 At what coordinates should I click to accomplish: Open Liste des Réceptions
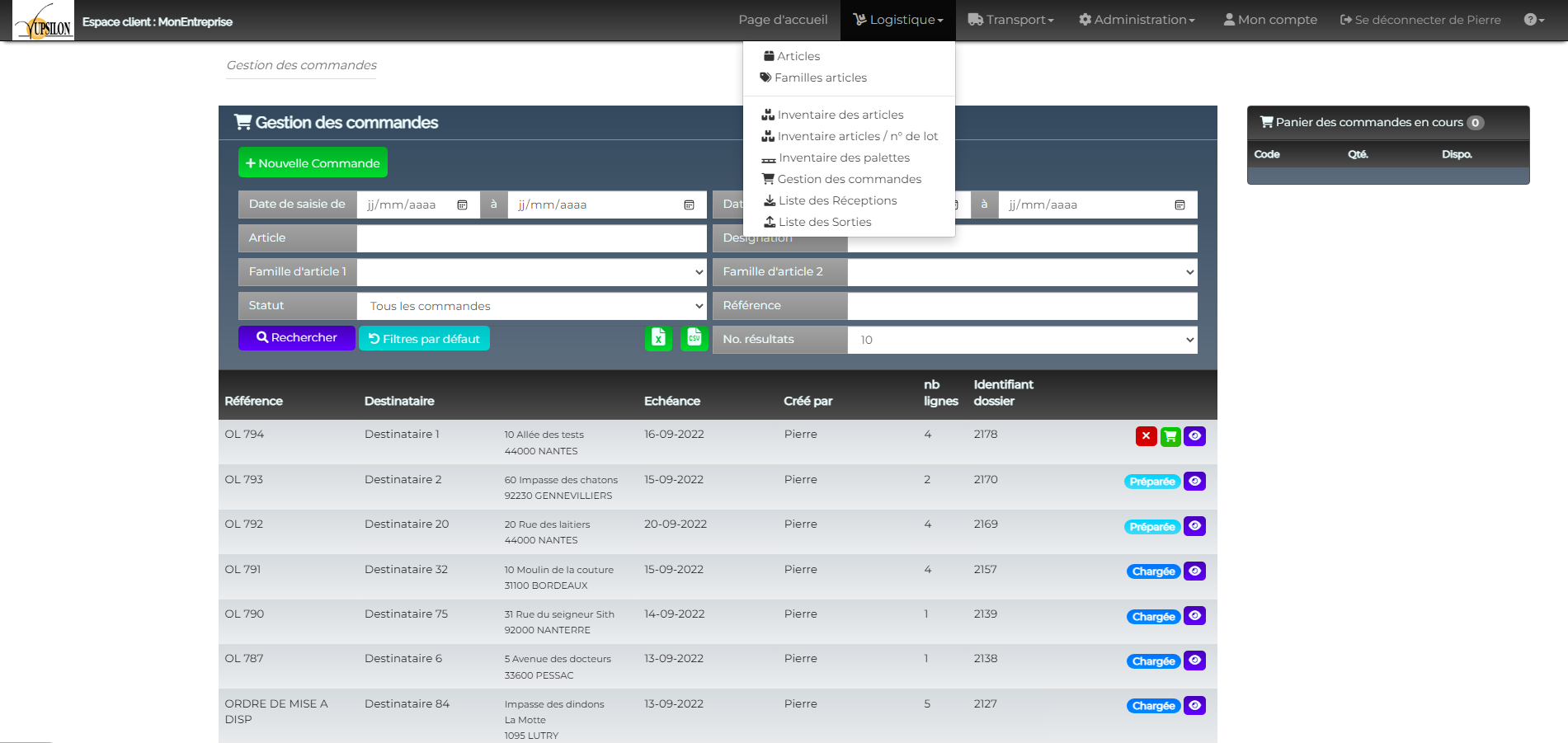pos(830,200)
